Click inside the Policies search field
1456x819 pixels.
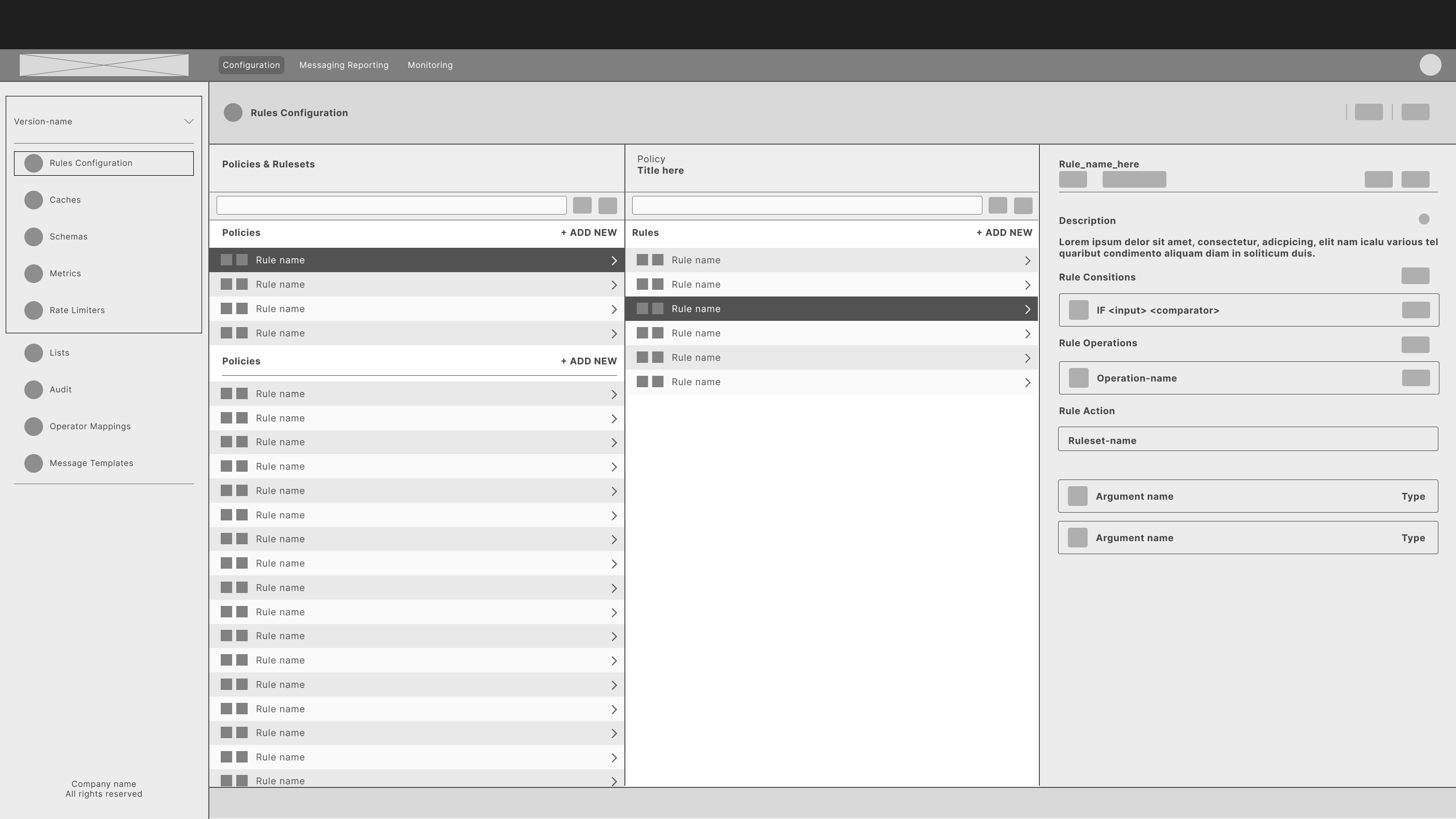pyautogui.click(x=391, y=205)
